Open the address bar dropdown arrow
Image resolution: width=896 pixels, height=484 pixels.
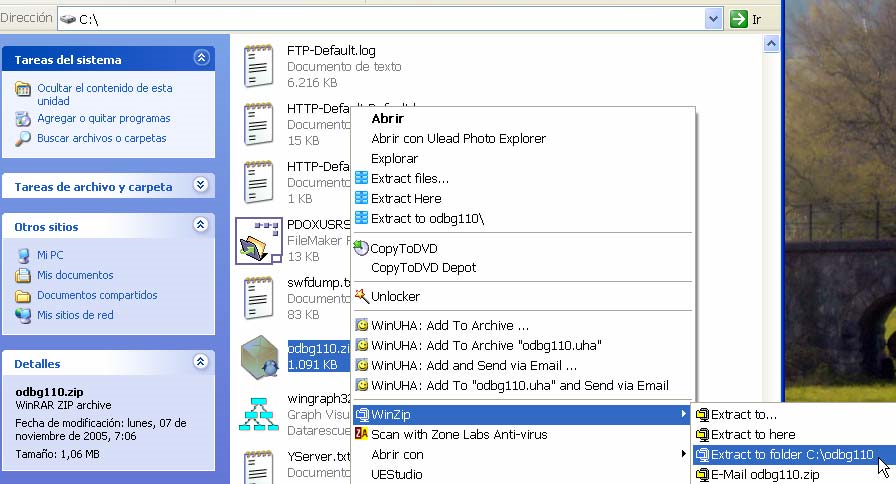pos(713,19)
